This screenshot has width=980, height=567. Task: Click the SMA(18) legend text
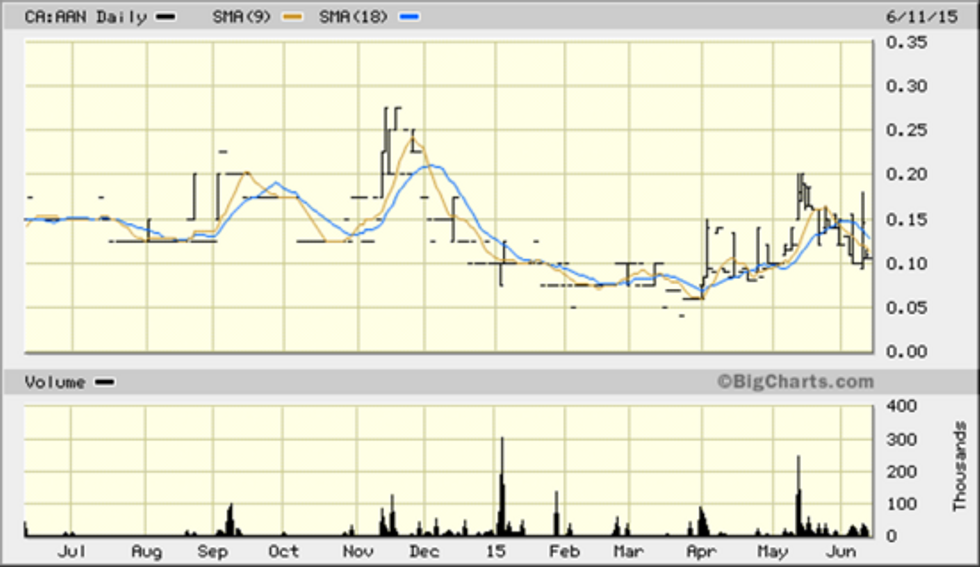(354, 17)
